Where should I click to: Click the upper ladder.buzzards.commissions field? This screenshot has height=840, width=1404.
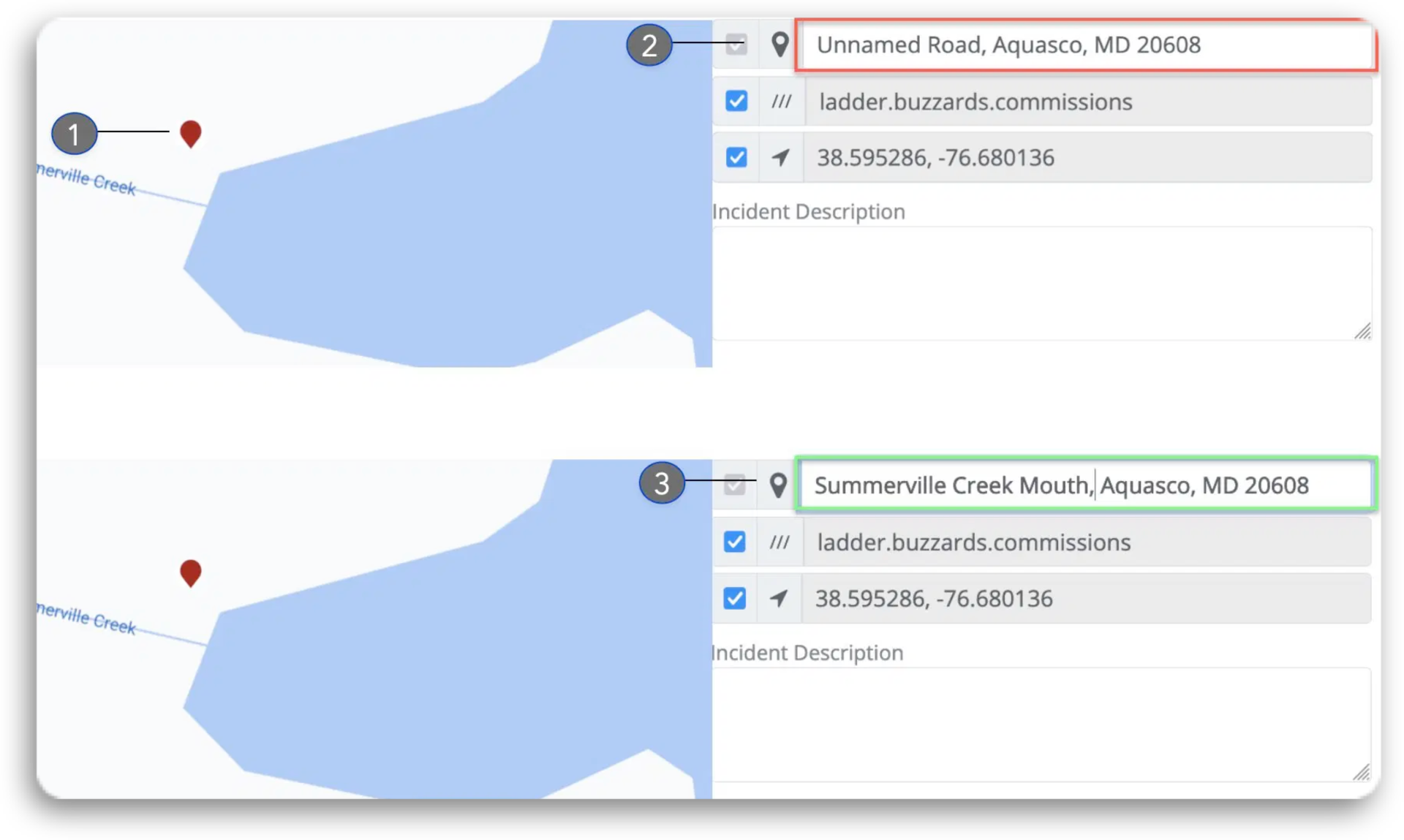(x=1088, y=102)
